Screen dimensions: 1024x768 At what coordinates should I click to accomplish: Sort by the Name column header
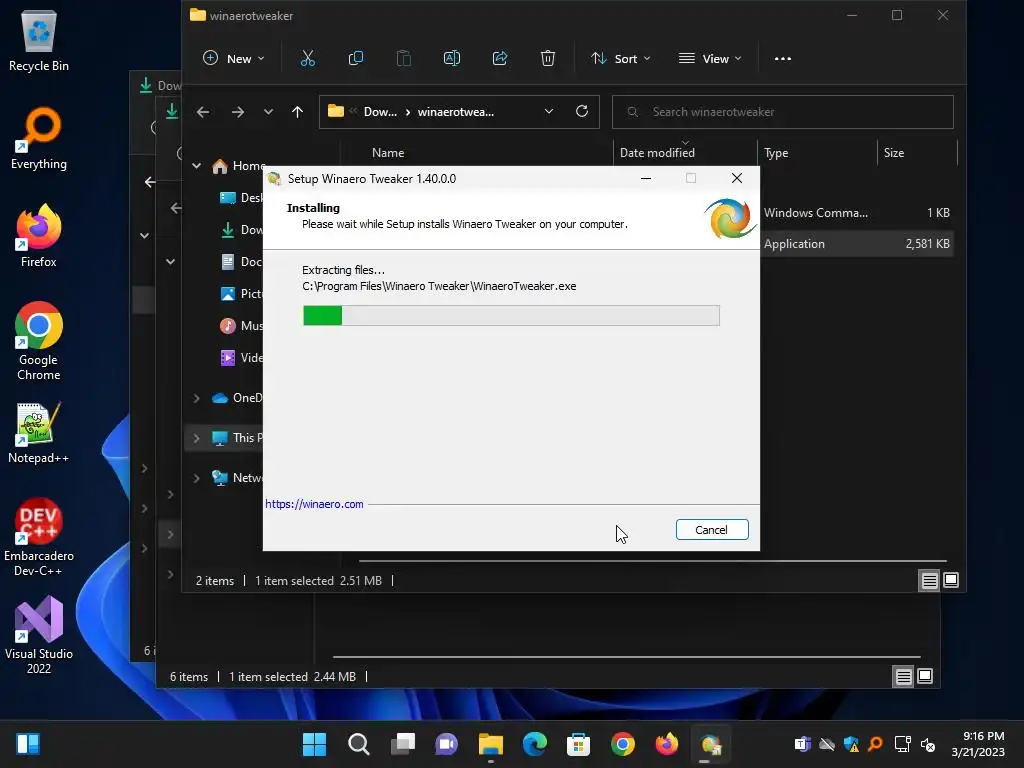(x=388, y=153)
